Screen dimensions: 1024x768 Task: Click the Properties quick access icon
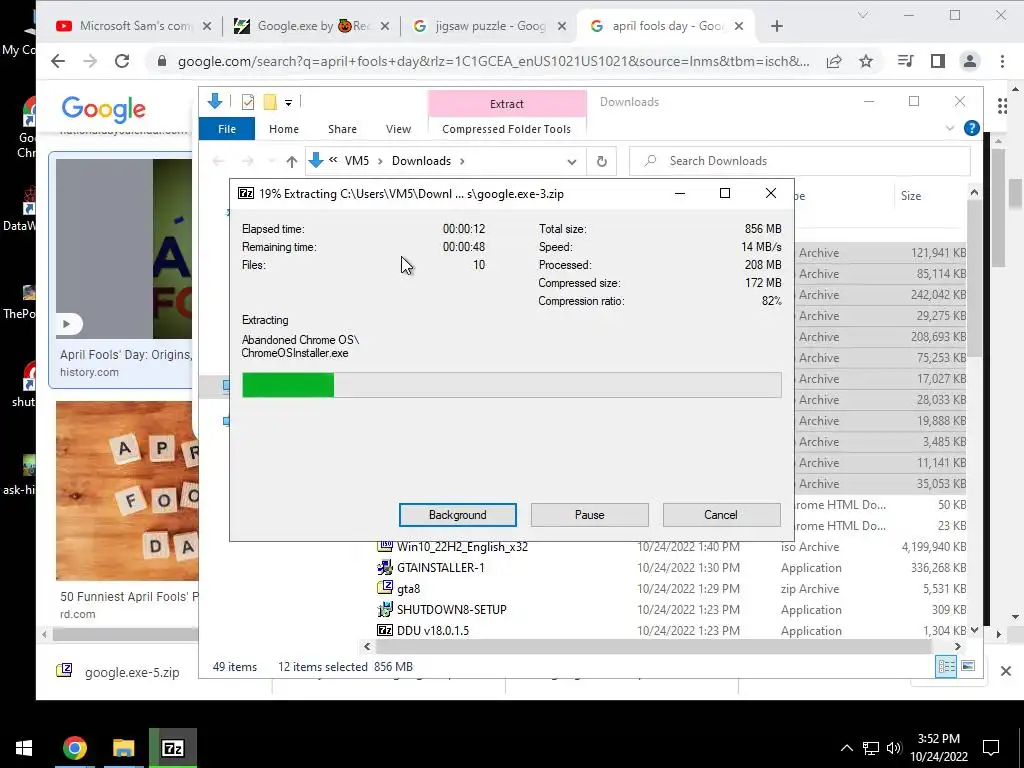pos(248,101)
